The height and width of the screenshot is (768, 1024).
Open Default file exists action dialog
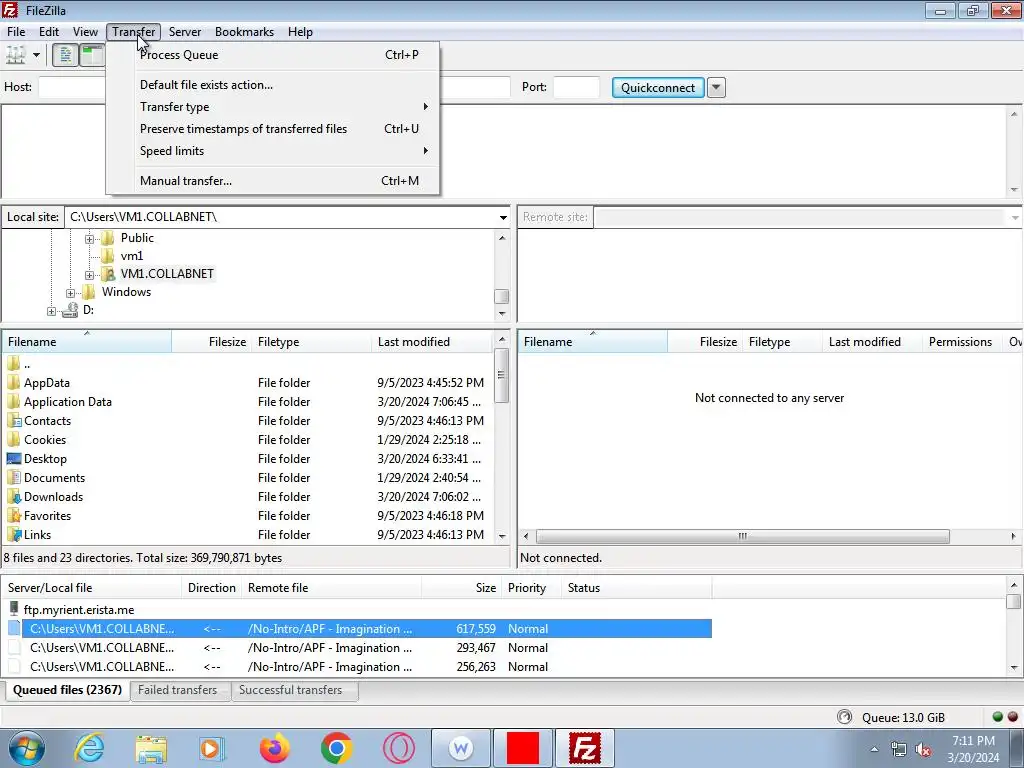[x=273, y=85]
